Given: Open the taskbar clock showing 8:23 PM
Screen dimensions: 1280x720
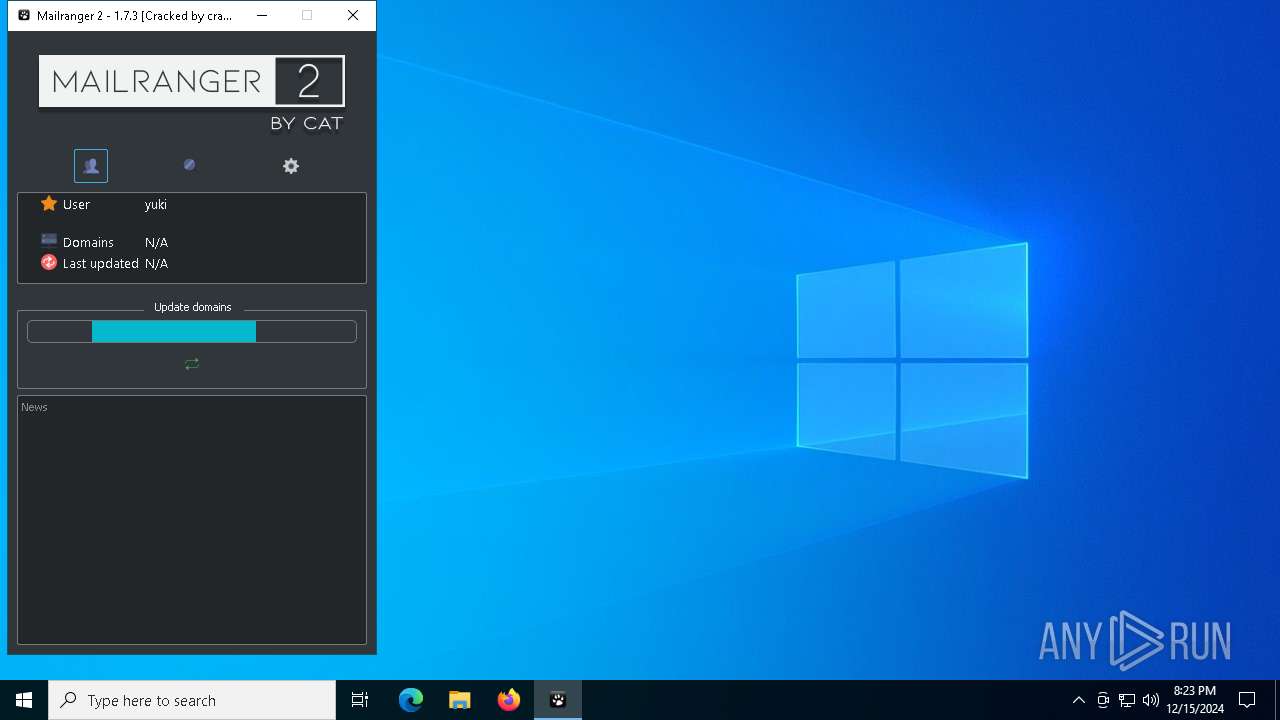Looking at the screenshot, I should pos(1195,700).
